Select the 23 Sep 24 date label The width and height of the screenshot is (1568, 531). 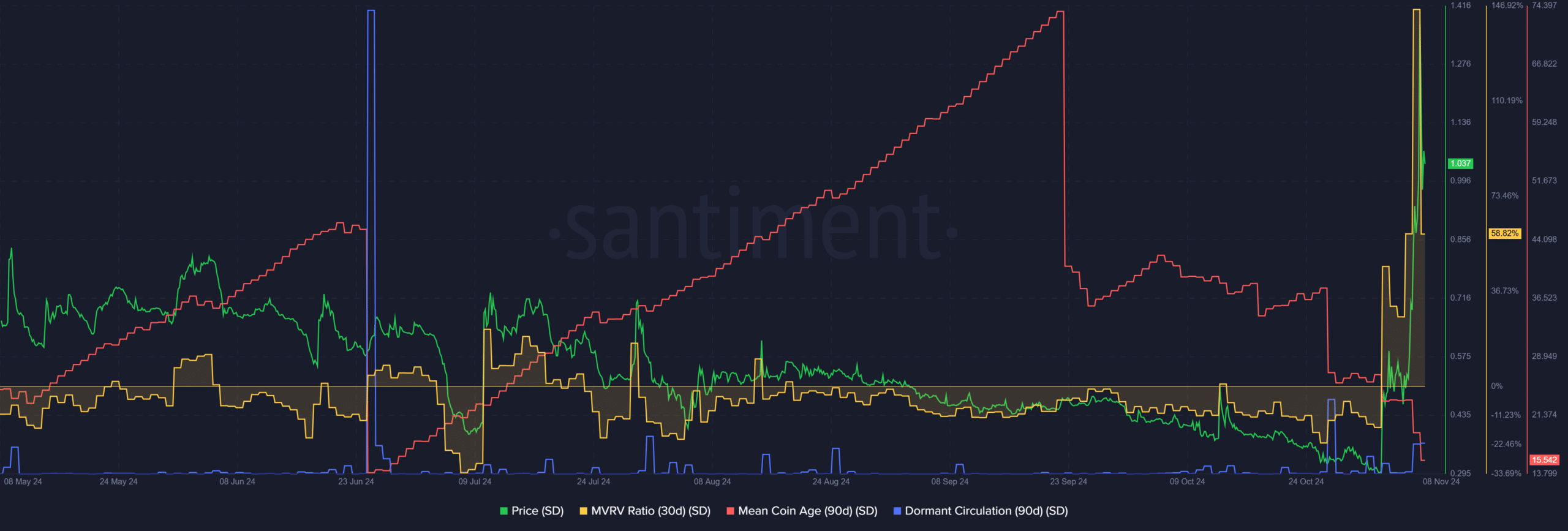pyautogui.click(x=1069, y=482)
